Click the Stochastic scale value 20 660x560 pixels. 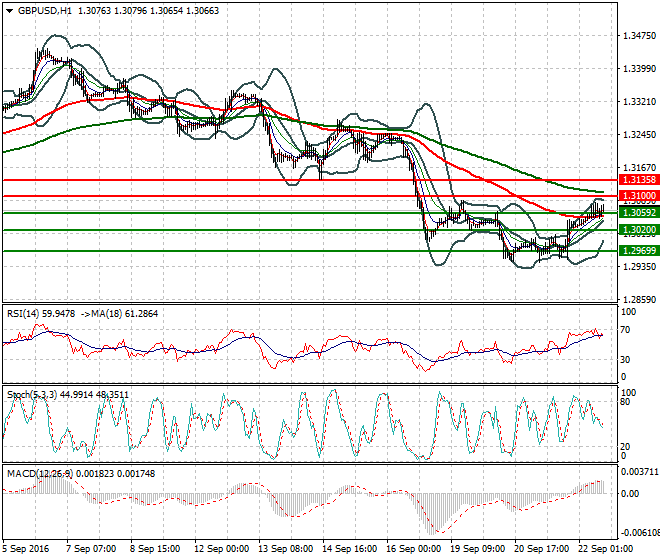[x=625, y=446]
